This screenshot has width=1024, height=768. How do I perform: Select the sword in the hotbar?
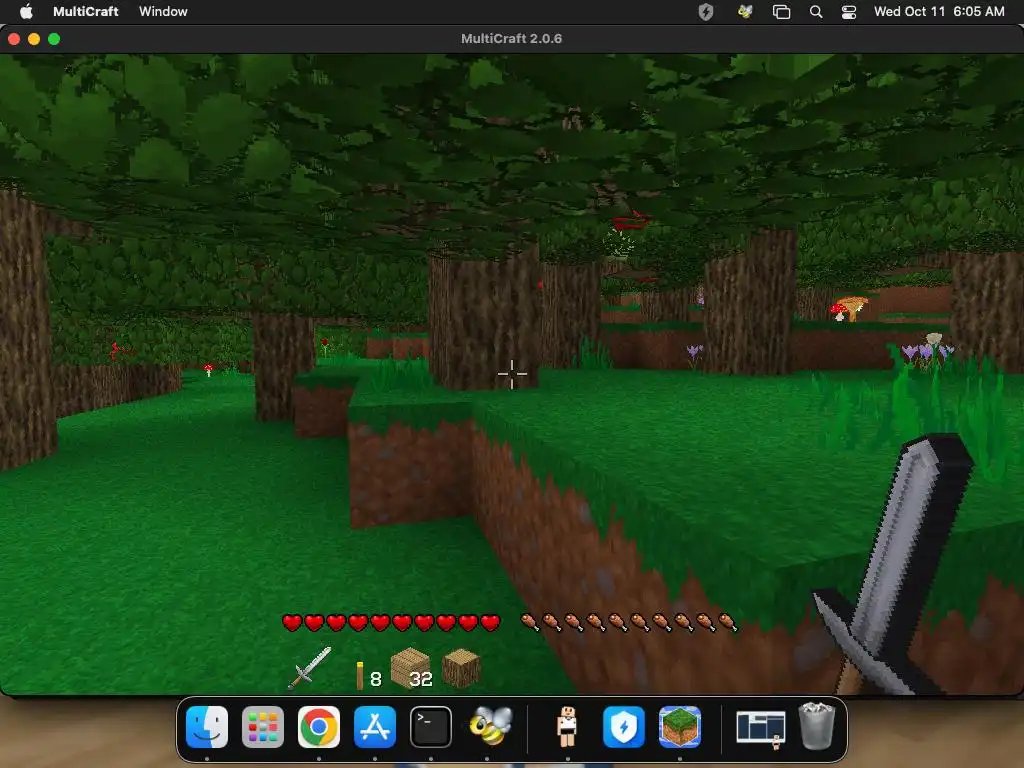[x=310, y=668]
